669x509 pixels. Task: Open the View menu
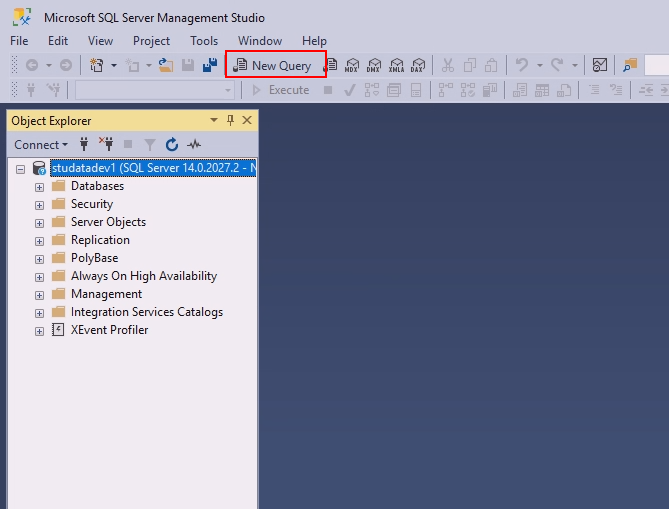100,41
